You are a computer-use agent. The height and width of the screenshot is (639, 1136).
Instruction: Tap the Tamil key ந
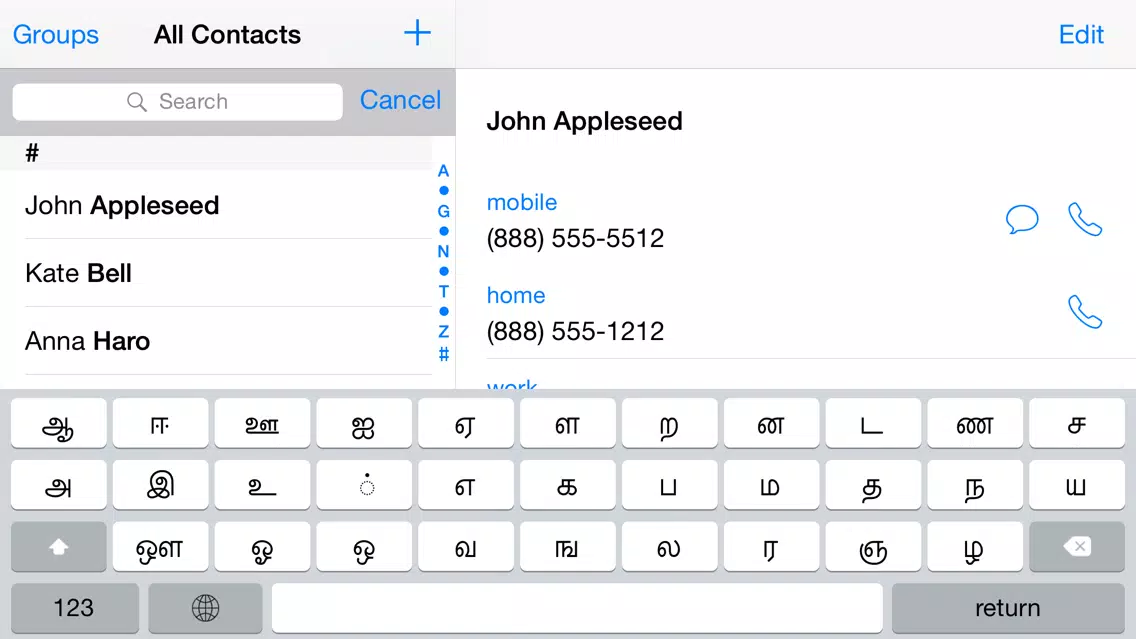(x=975, y=485)
